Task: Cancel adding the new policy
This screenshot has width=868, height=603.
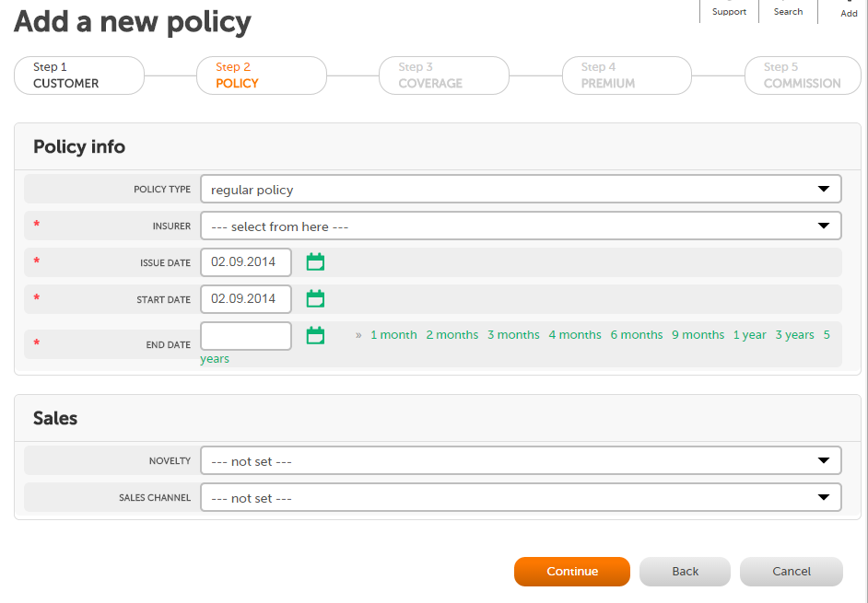Action: [791, 571]
